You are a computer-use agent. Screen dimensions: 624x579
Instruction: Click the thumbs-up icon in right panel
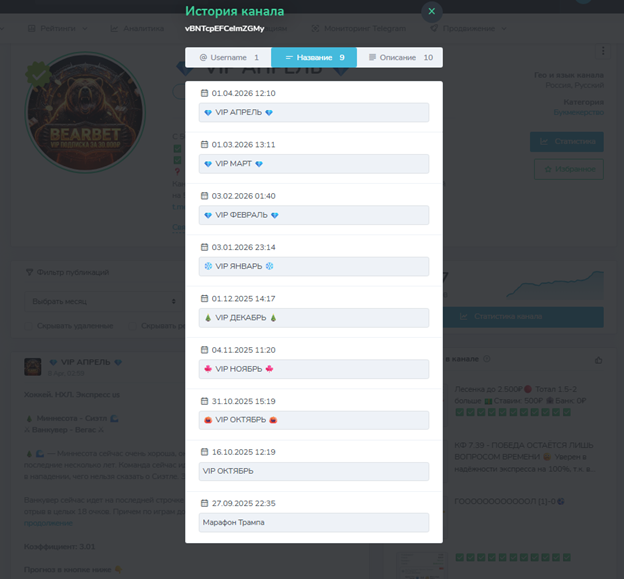point(598,360)
